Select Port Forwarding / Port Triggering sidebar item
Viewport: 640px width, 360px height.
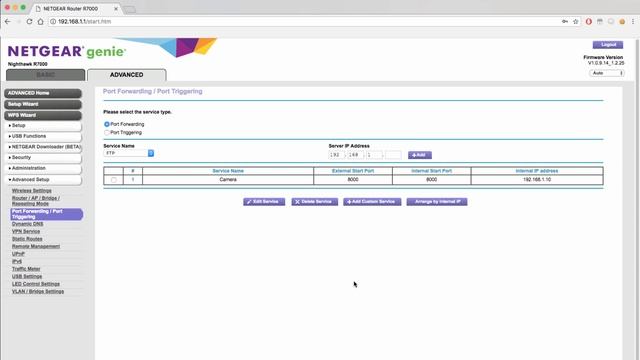coord(47,214)
